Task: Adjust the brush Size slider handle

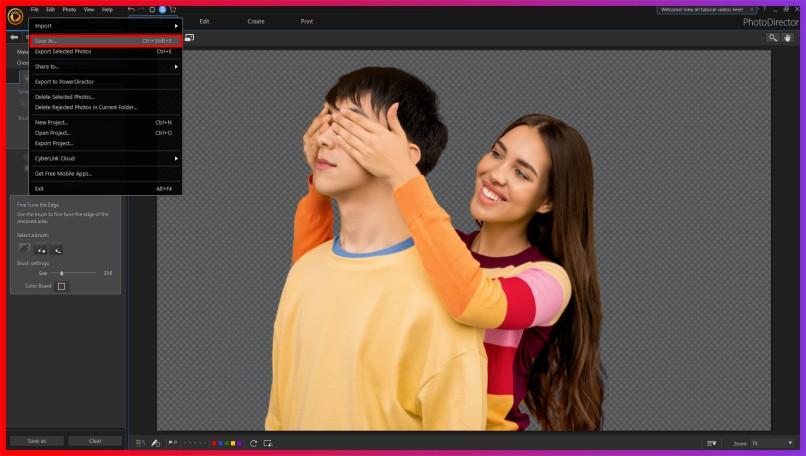Action: pos(62,272)
